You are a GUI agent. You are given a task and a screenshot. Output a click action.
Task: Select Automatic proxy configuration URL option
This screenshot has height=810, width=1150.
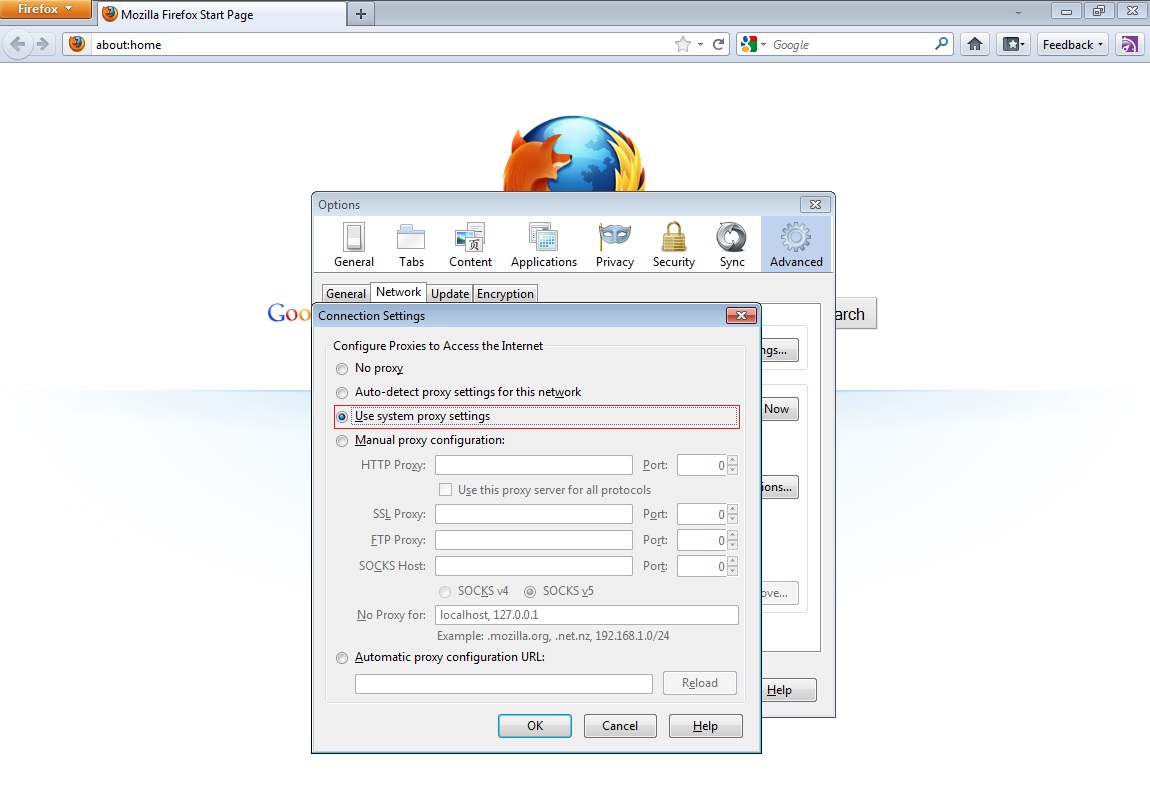pos(342,658)
